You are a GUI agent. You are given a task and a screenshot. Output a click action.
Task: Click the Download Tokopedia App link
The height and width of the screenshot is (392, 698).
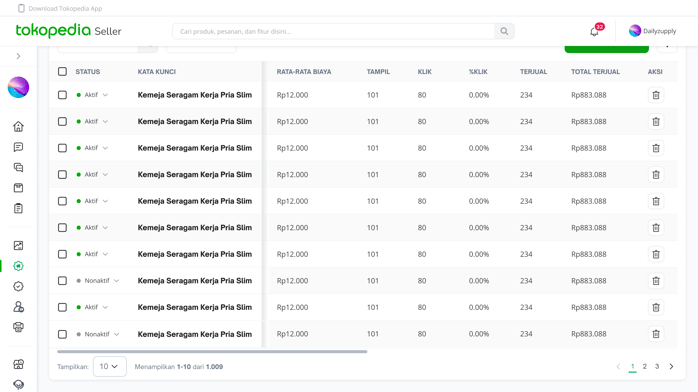[60, 8]
